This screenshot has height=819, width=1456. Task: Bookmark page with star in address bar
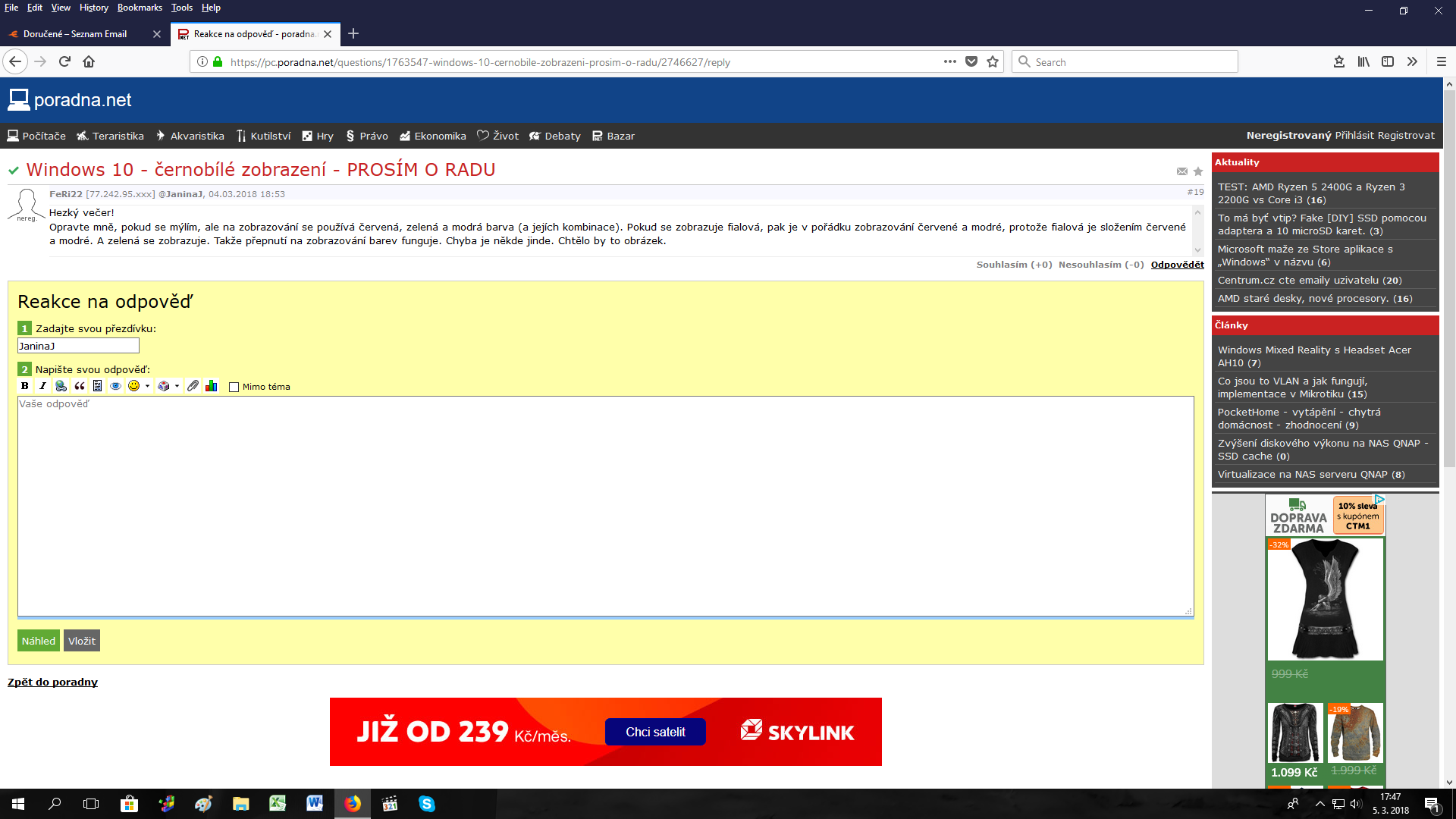click(993, 62)
